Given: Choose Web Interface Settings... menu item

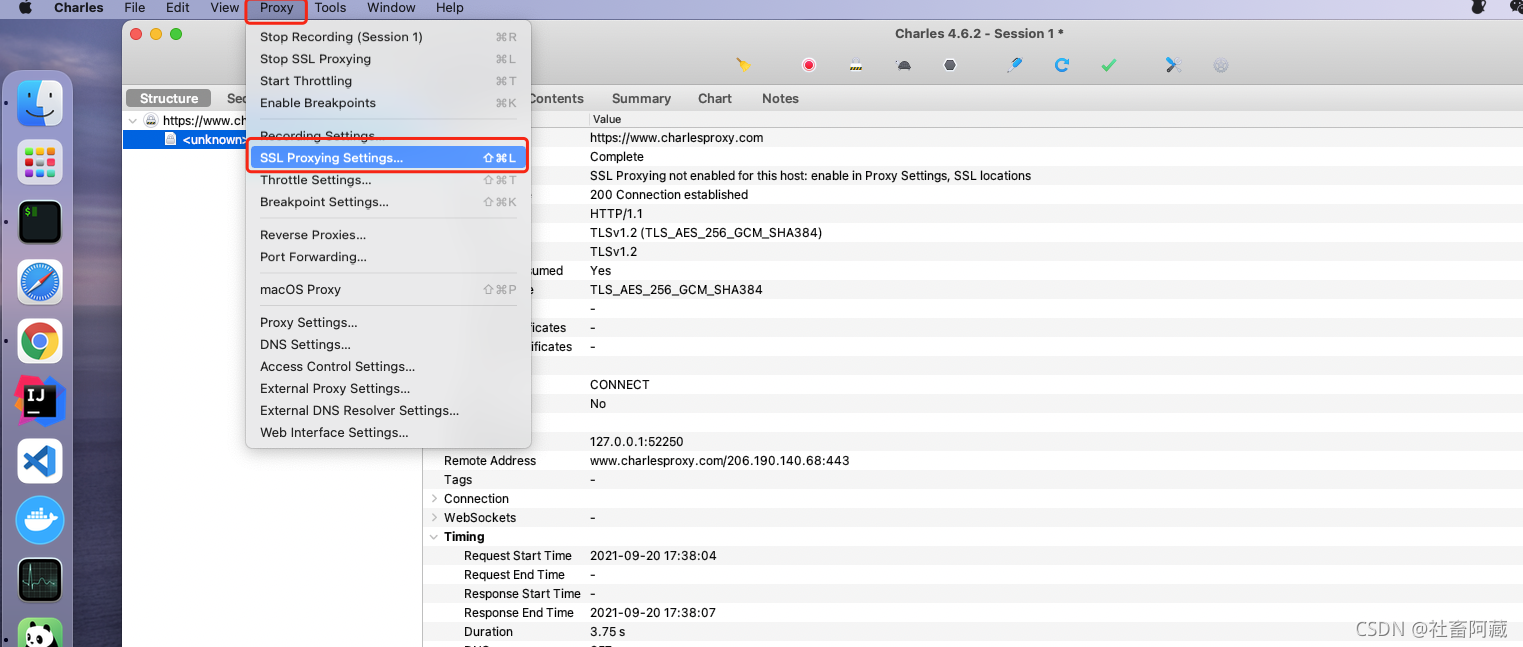Looking at the screenshot, I should [388, 433].
